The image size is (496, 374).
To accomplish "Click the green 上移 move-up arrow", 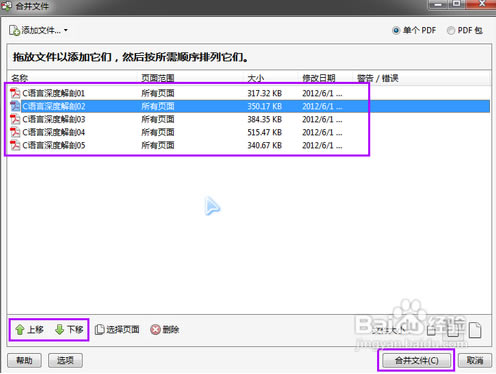I will point(20,330).
